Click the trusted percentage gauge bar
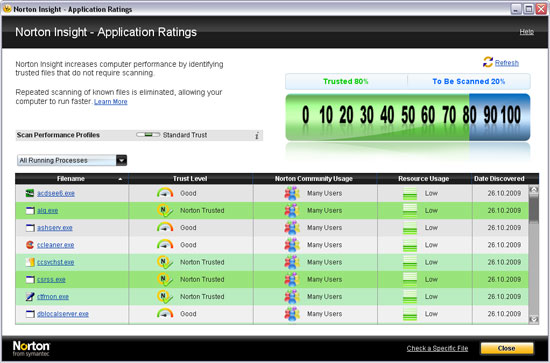 pos(408,117)
